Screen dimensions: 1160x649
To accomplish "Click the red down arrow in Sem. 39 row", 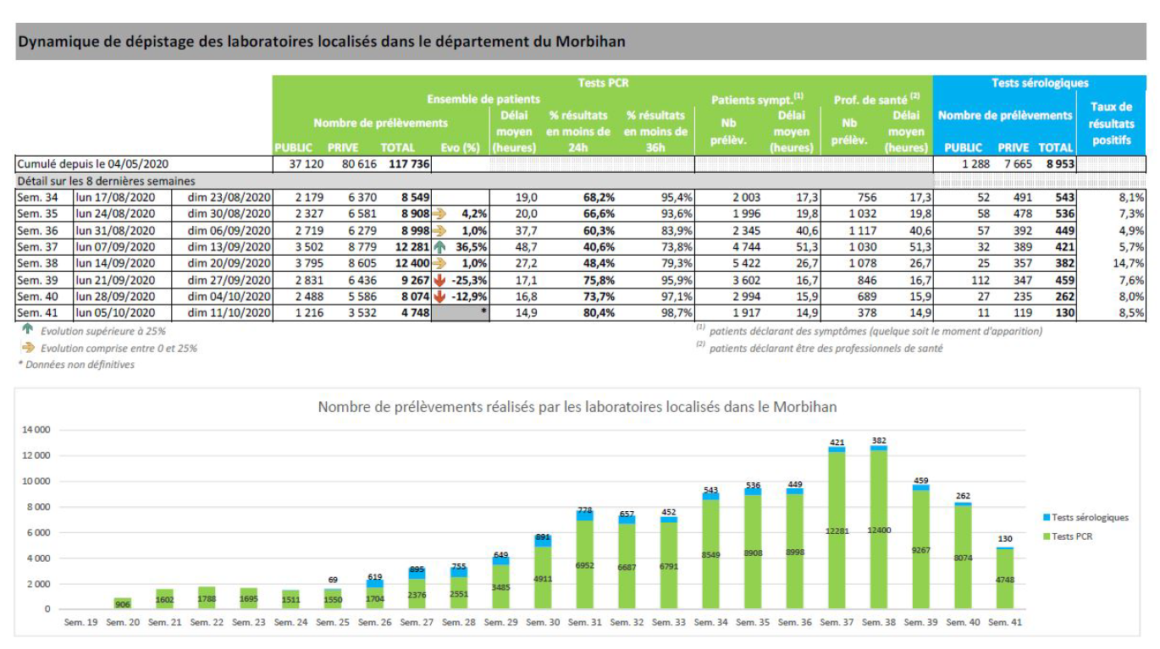I will [x=439, y=280].
